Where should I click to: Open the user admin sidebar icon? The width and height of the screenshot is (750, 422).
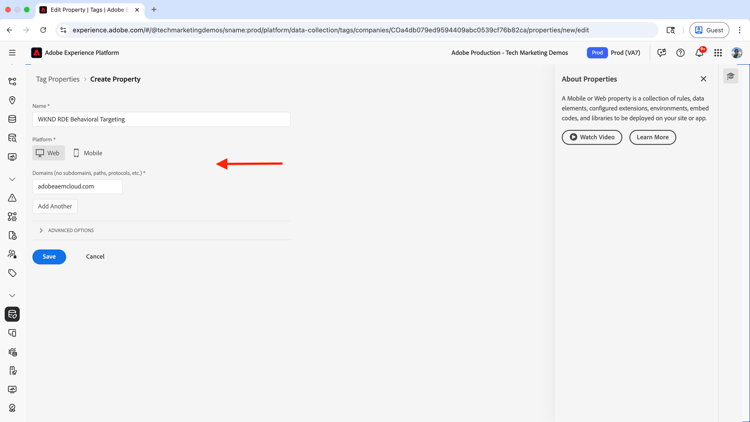click(12, 254)
